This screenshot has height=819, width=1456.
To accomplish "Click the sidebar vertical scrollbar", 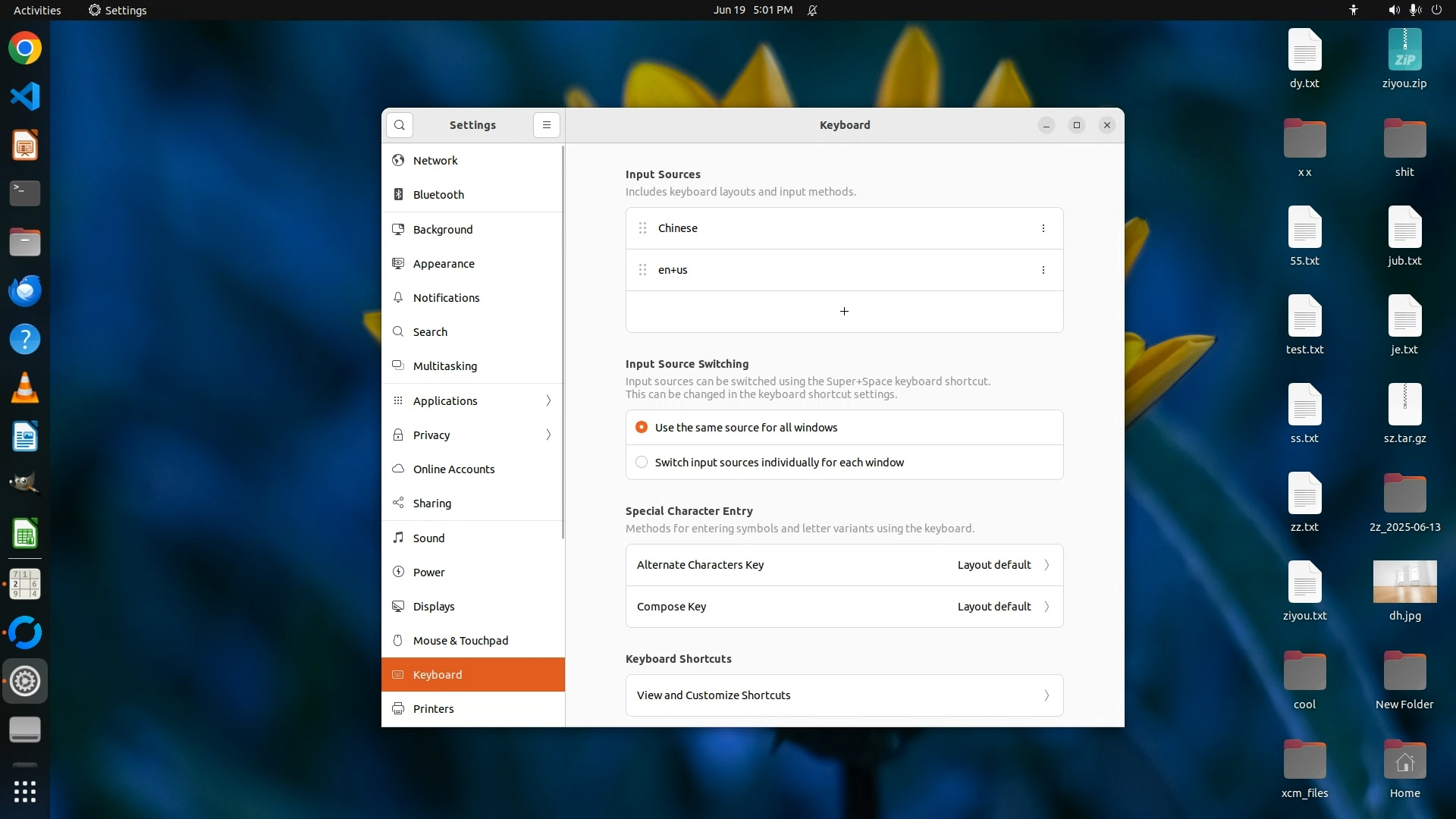I will pos(563,341).
